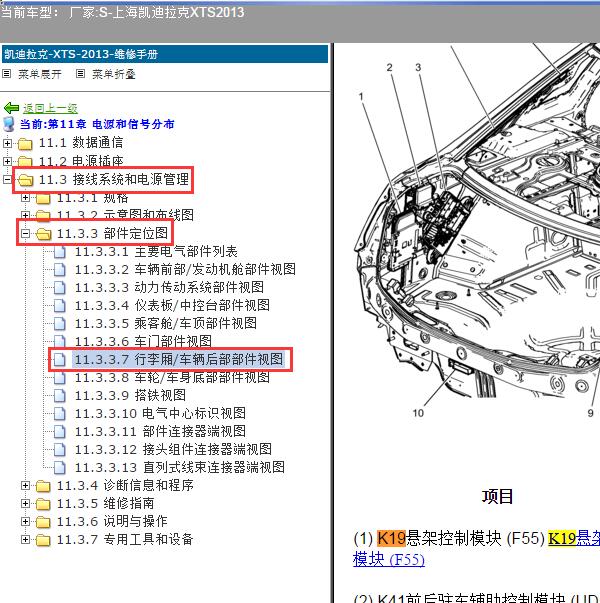
Task: Click the computer icon beside 当前:第11章
Action: (8, 124)
